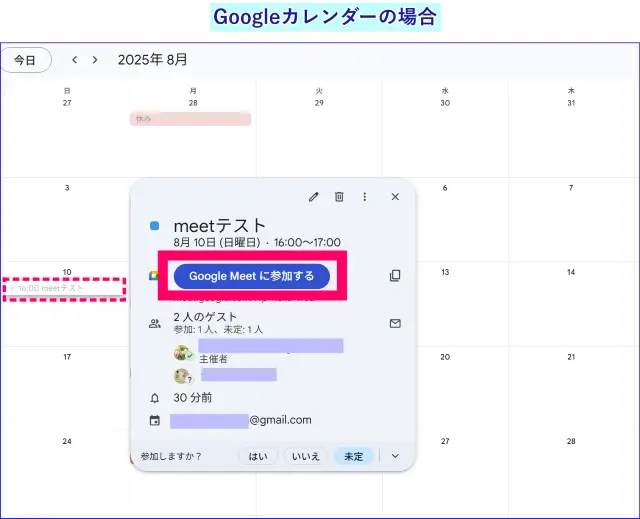The height and width of the screenshot is (519, 640).
Task: Select date 14 in the calendar
Action: tap(571, 272)
